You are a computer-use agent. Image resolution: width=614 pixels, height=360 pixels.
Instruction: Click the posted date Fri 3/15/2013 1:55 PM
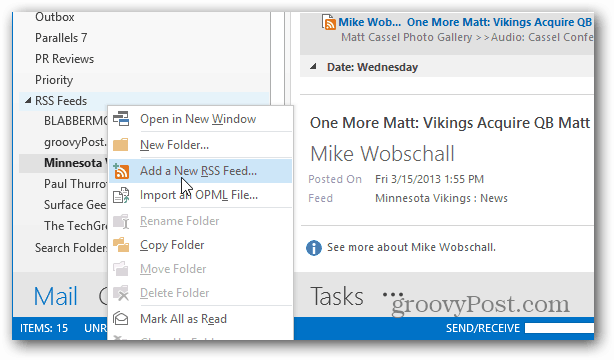[x=430, y=179]
